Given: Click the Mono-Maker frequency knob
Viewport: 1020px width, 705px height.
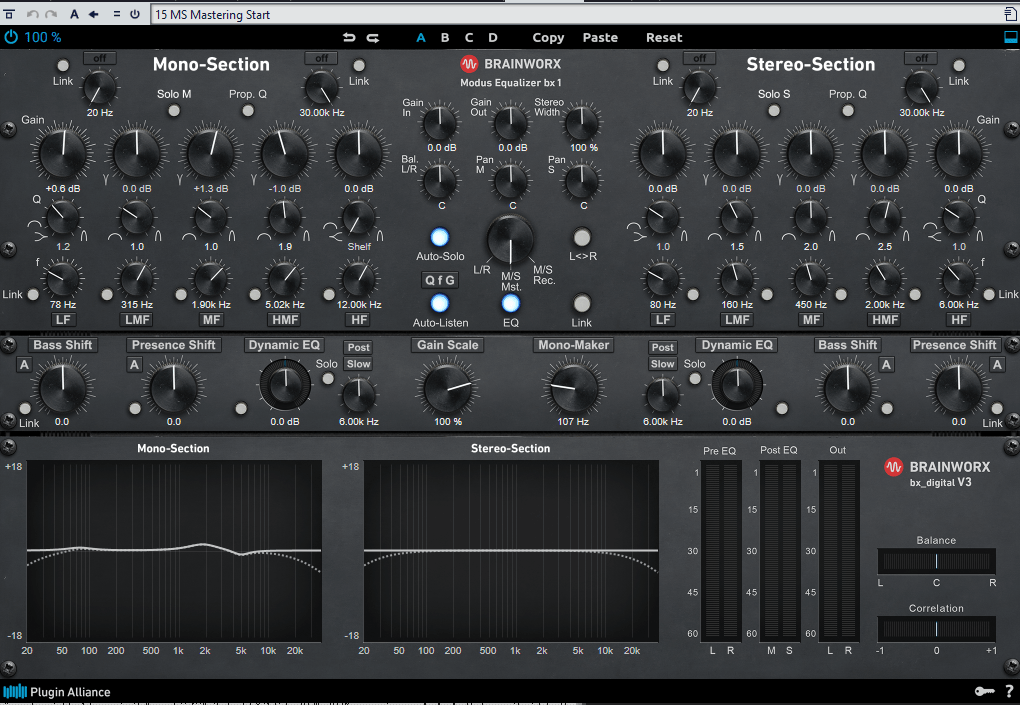Looking at the screenshot, I should click(573, 387).
